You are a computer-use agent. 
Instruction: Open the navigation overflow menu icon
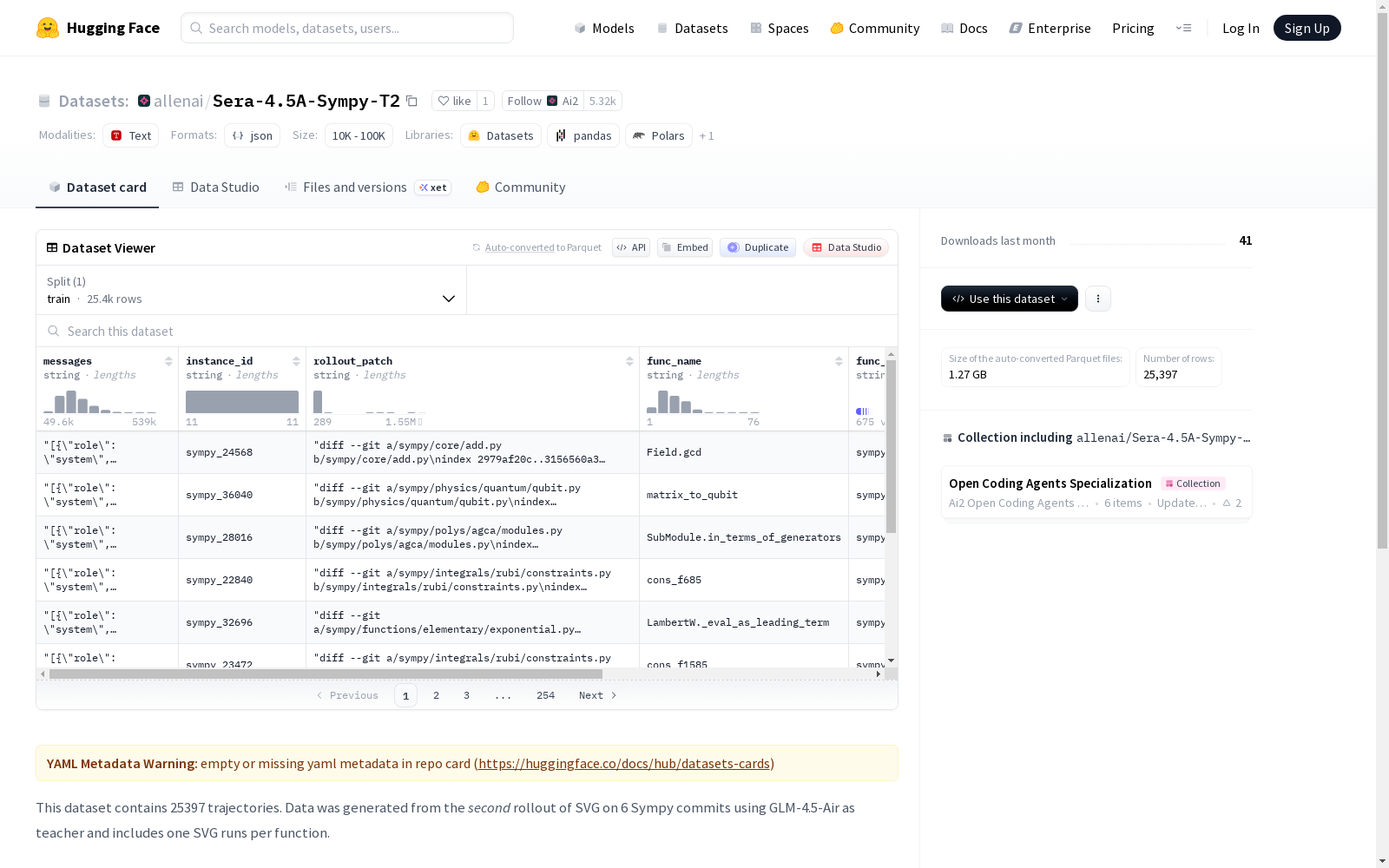(1183, 28)
